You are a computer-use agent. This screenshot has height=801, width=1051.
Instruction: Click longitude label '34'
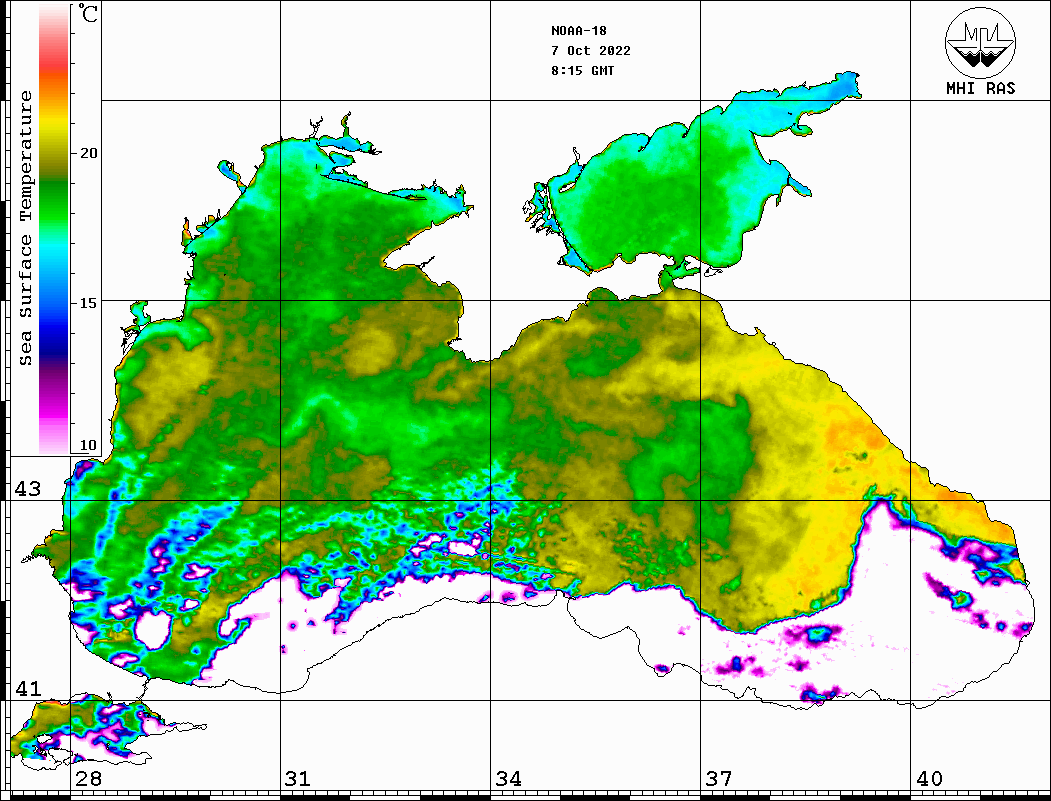(509, 779)
